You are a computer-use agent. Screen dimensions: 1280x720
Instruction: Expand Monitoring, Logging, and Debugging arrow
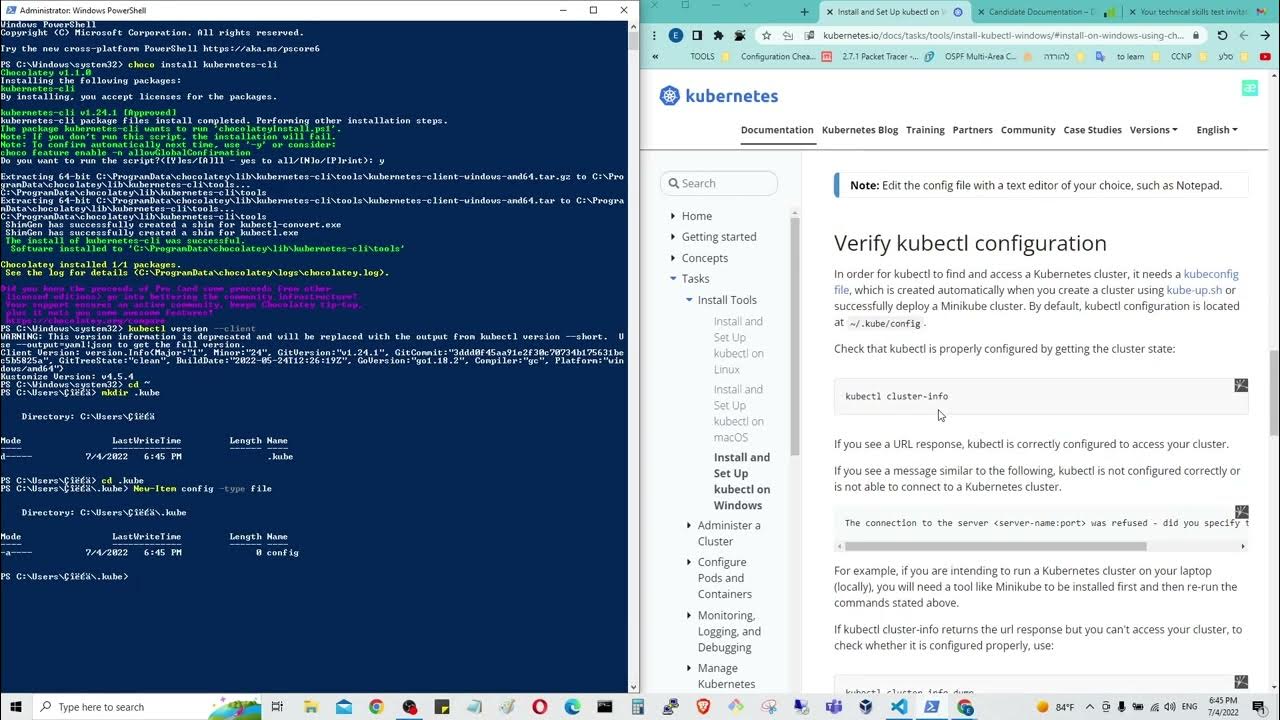click(x=689, y=616)
